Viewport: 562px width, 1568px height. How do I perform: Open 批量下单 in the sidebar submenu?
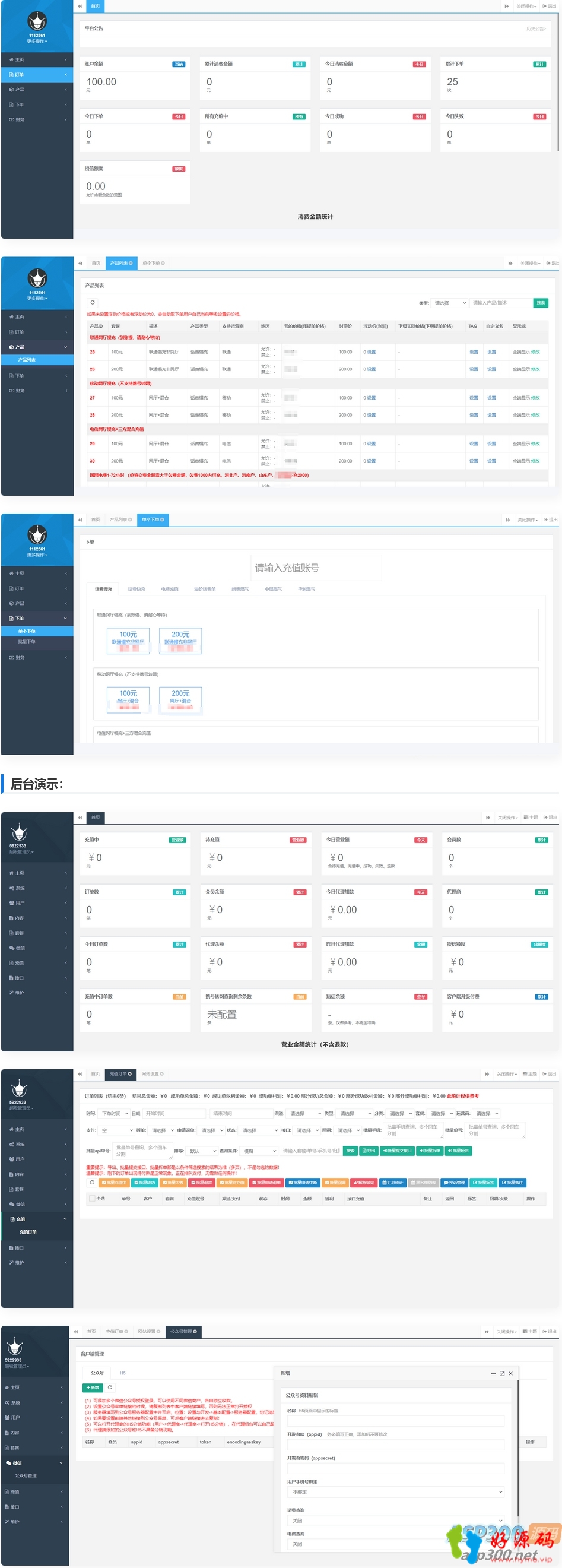(x=27, y=642)
